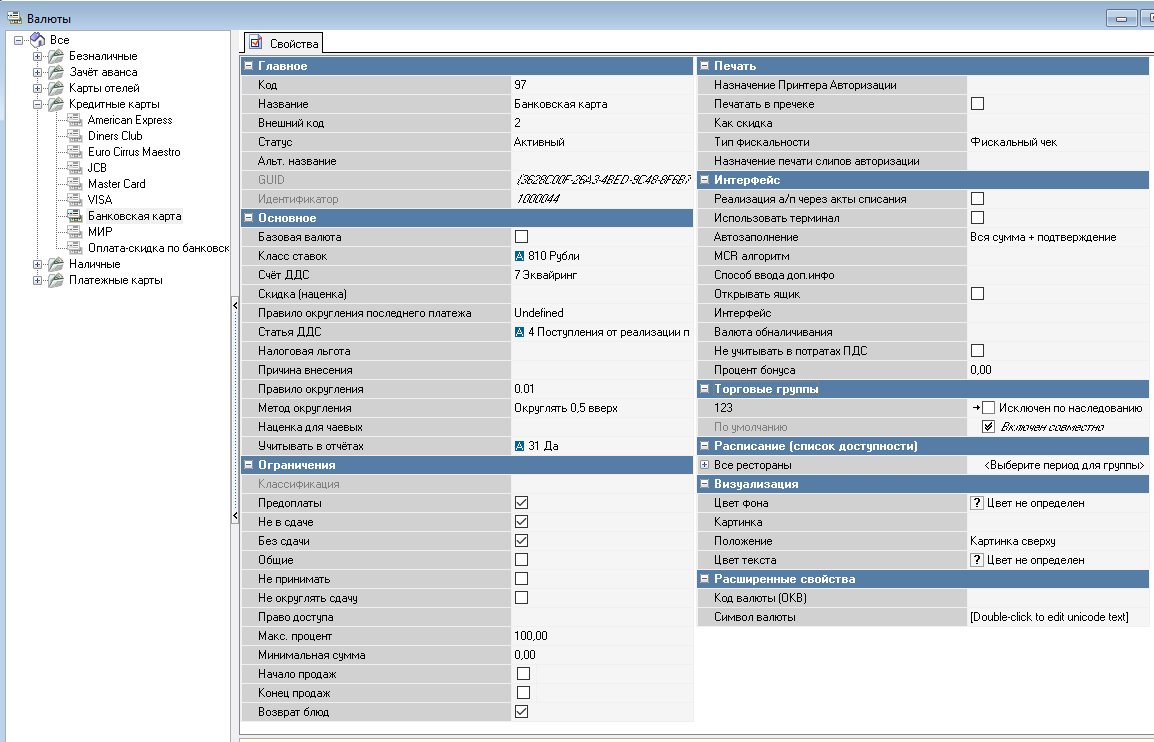The image size is (1154, 742).
Task: Collapse the Главное section
Action: pyautogui.click(x=248, y=66)
